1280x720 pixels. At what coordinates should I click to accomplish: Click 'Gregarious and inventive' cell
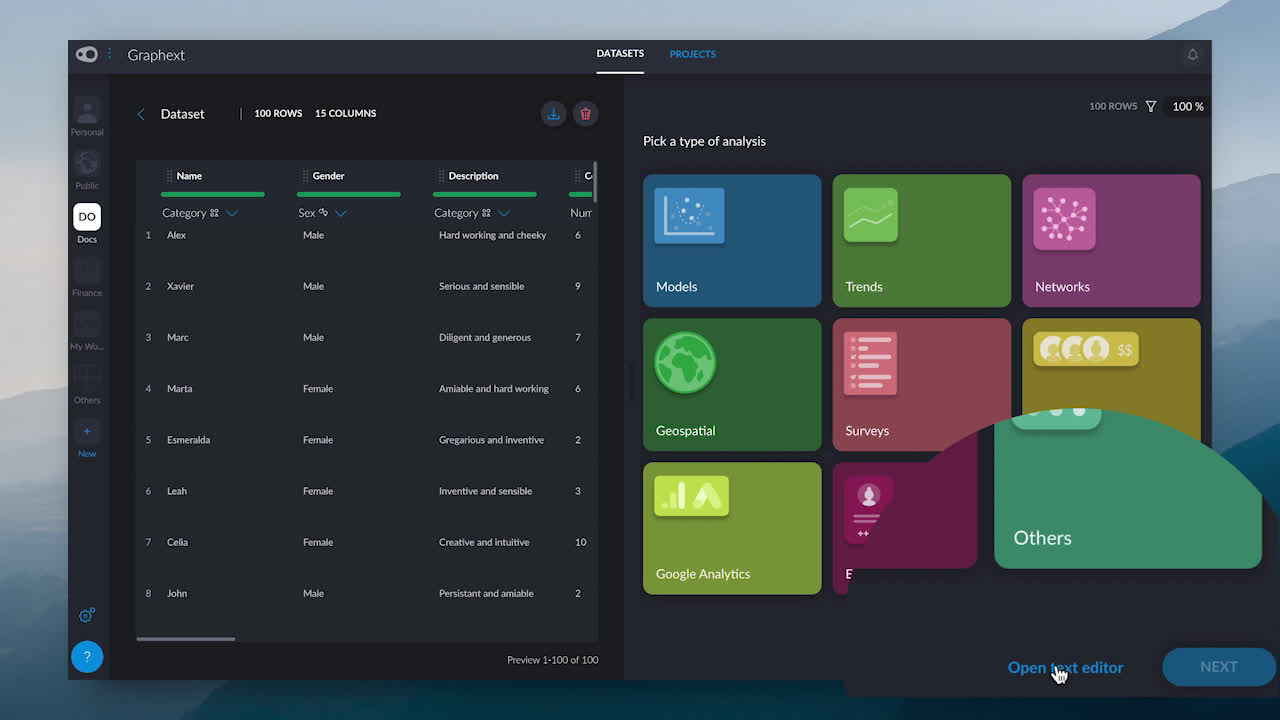pyautogui.click(x=491, y=440)
